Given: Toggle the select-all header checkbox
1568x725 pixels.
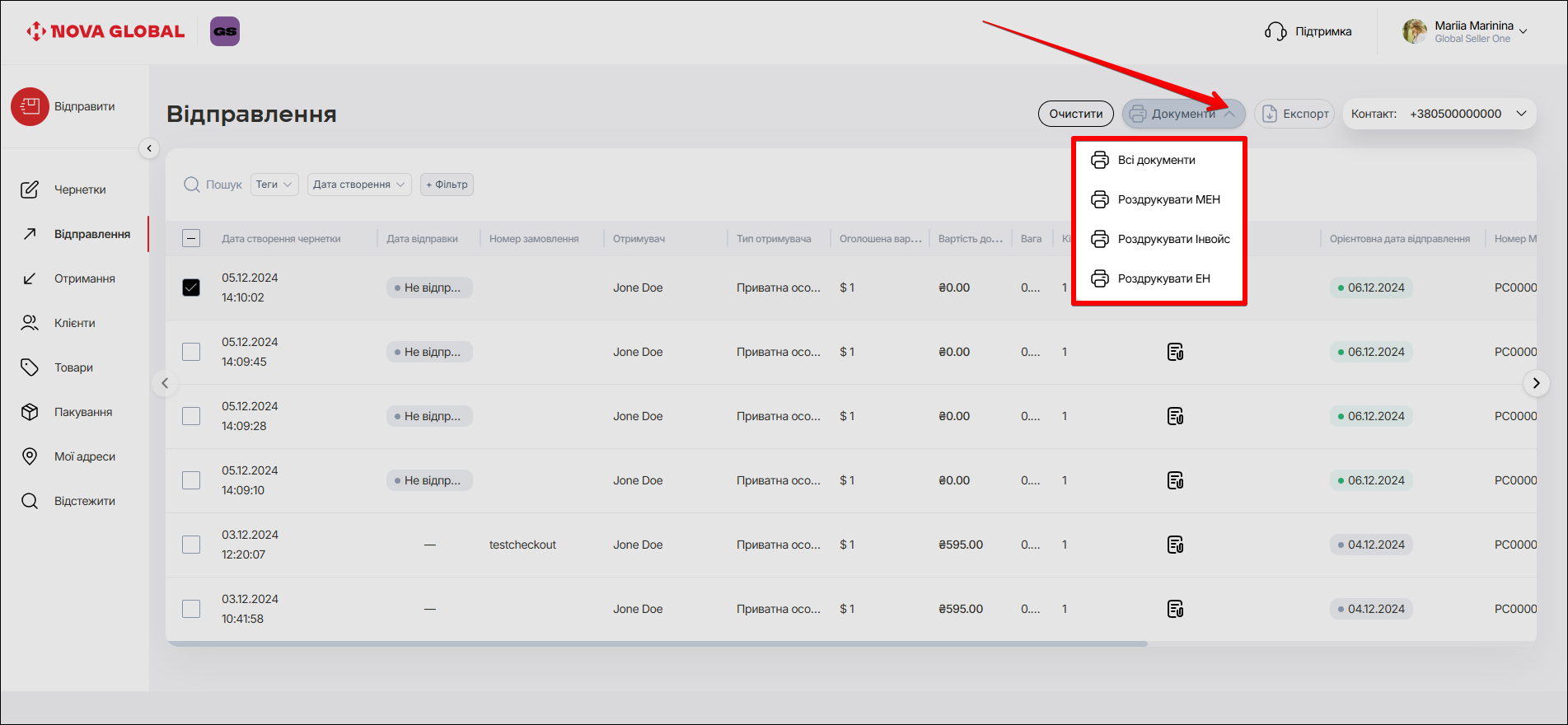Looking at the screenshot, I should tap(191, 239).
